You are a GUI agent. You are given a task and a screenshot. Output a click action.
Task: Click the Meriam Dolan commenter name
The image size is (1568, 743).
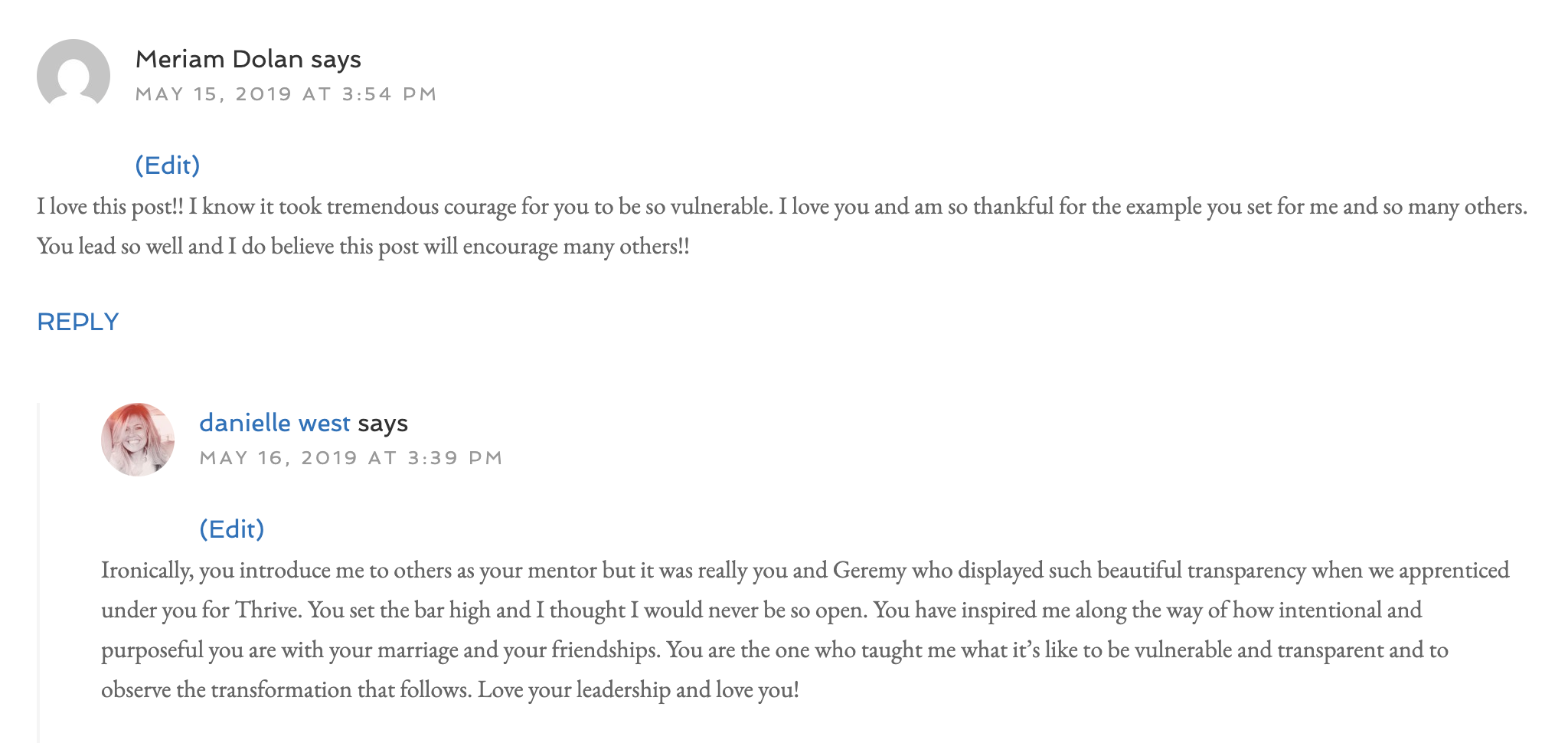[219, 59]
